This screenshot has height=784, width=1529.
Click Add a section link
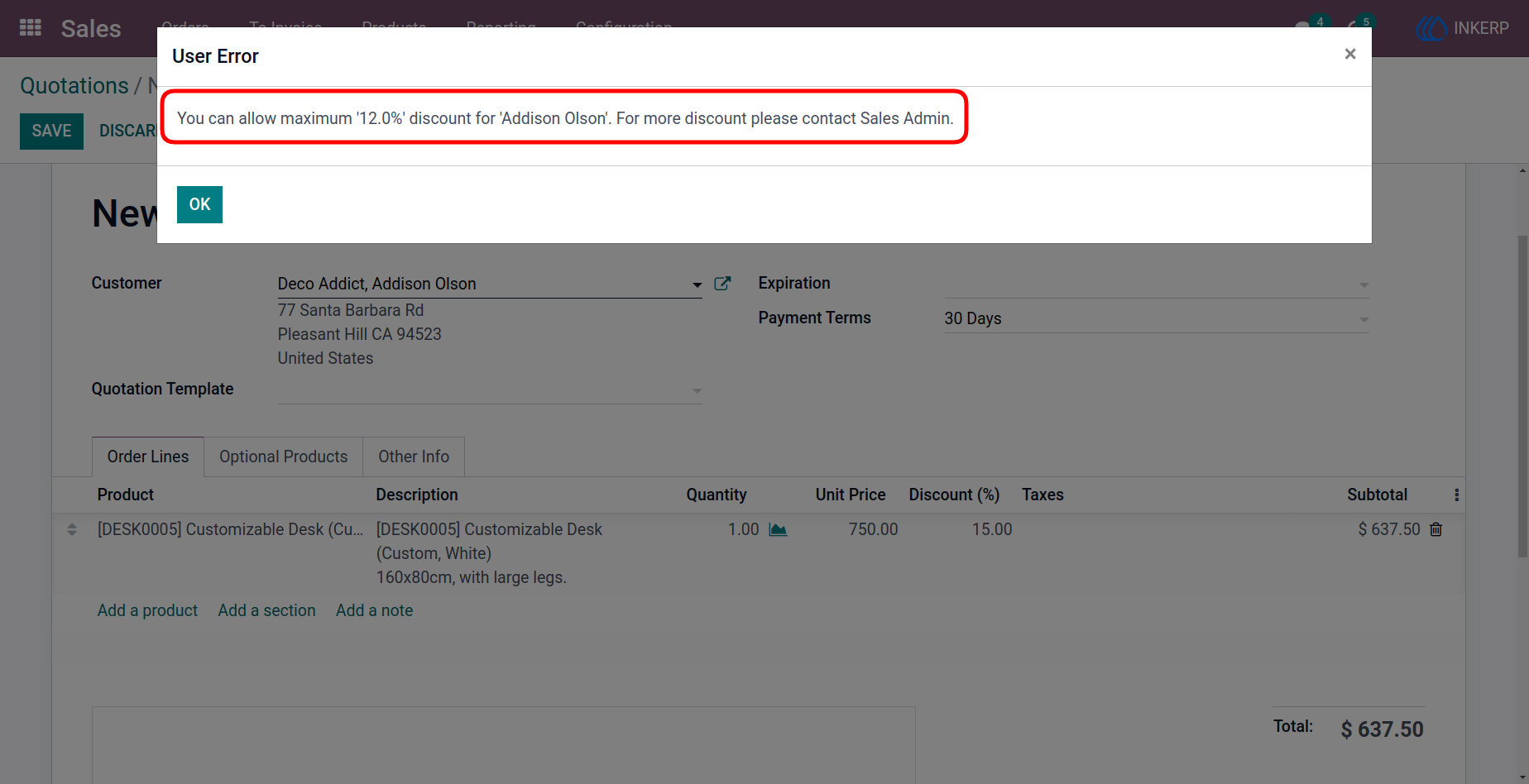click(x=266, y=610)
